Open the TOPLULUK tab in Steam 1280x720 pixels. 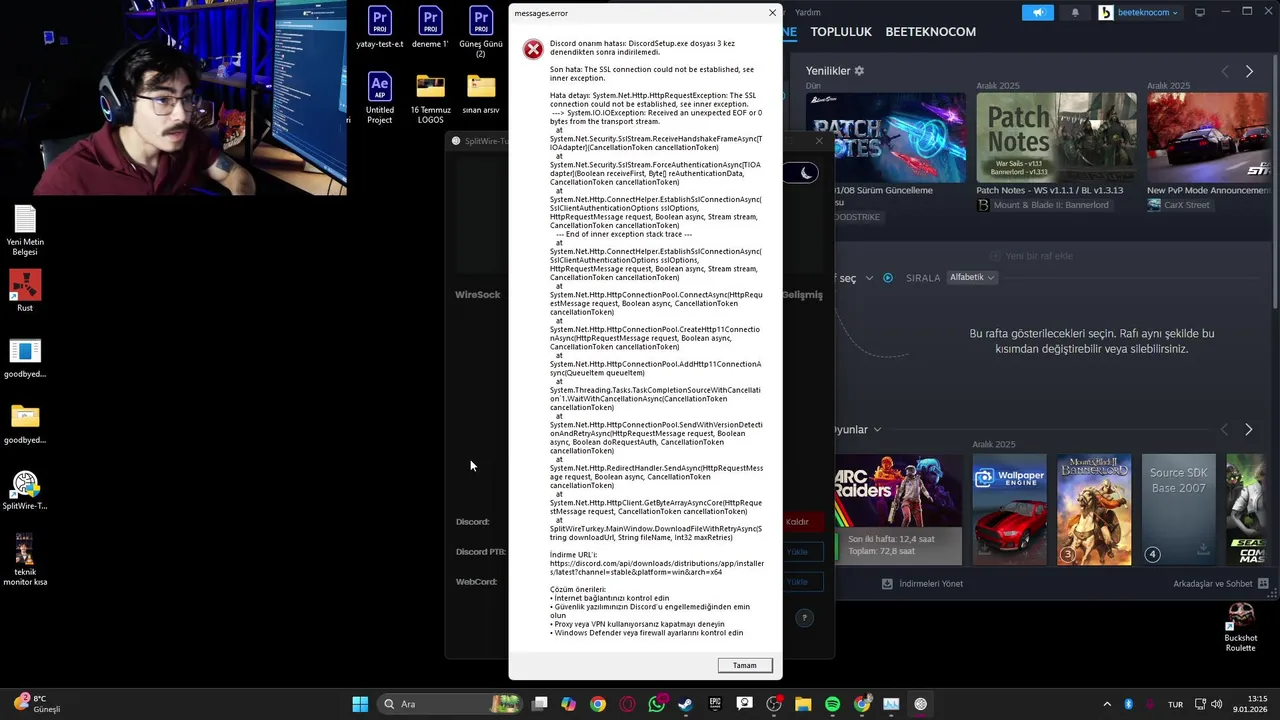point(841,32)
